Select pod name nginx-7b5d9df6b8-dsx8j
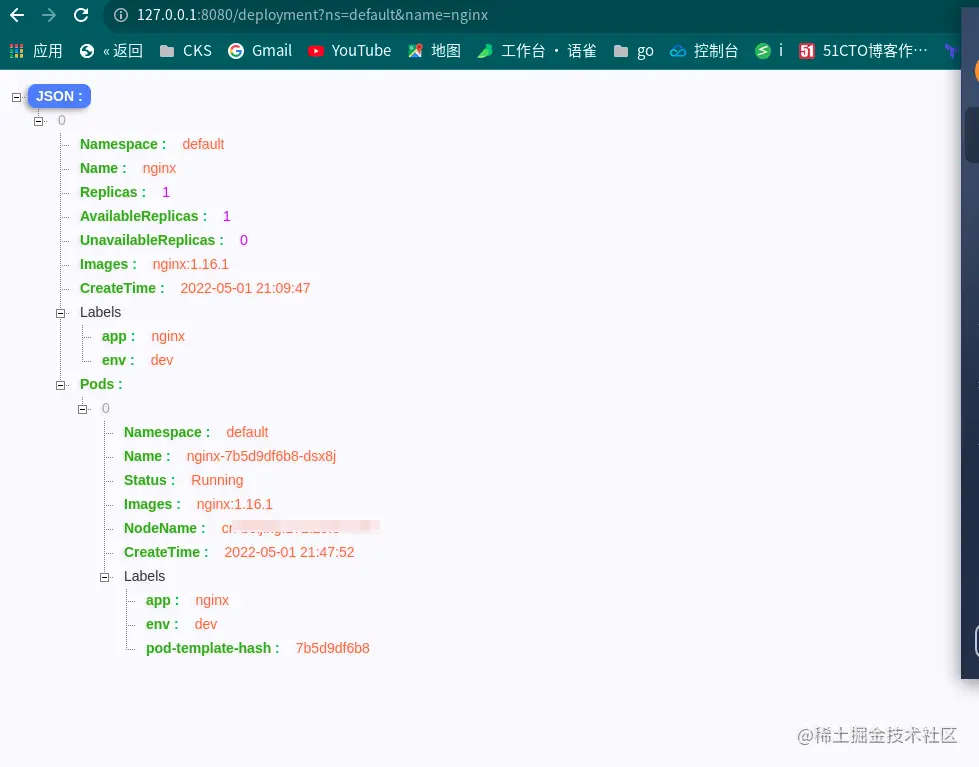This screenshot has height=767, width=979. point(261,456)
